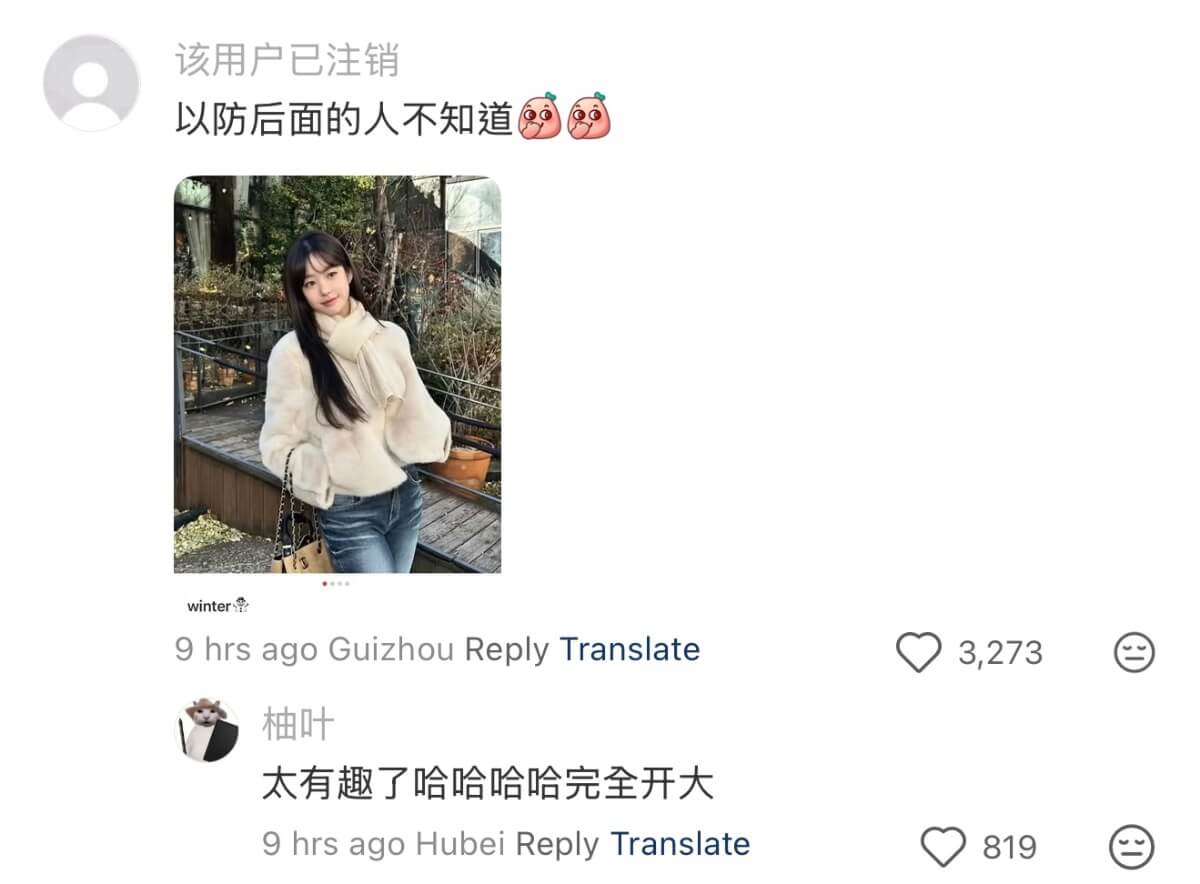Open the attached photo of woman in white coat
Viewport: 1200px width, 884px height.
click(338, 375)
